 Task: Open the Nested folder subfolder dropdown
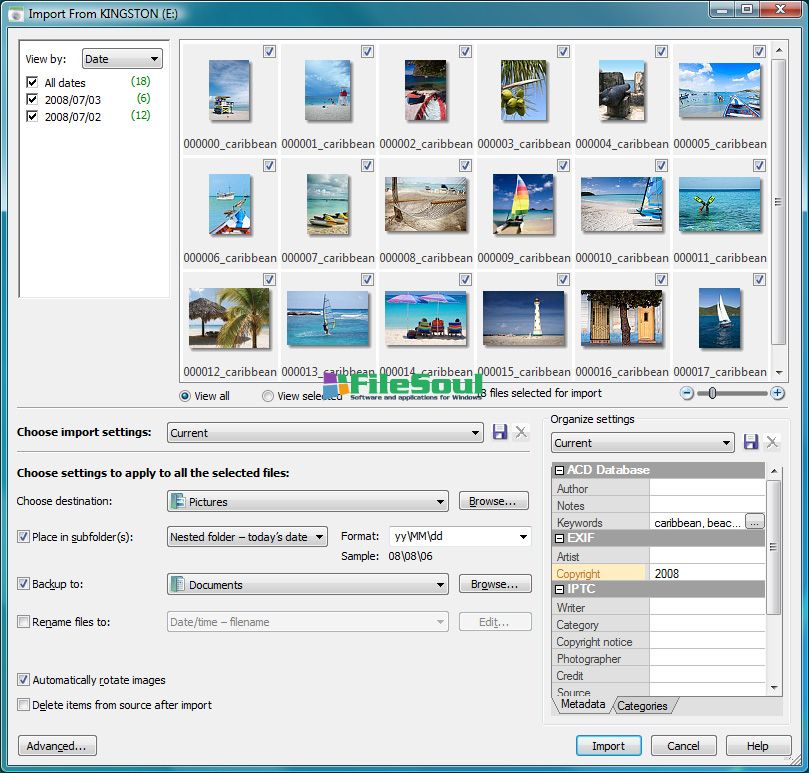click(x=248, y=537)
